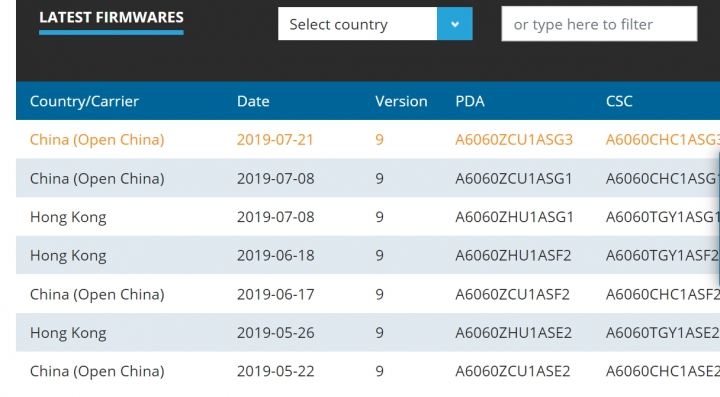Click the PDA column header
Viewport: 720px width, 397px height.
tap(470, 101)
